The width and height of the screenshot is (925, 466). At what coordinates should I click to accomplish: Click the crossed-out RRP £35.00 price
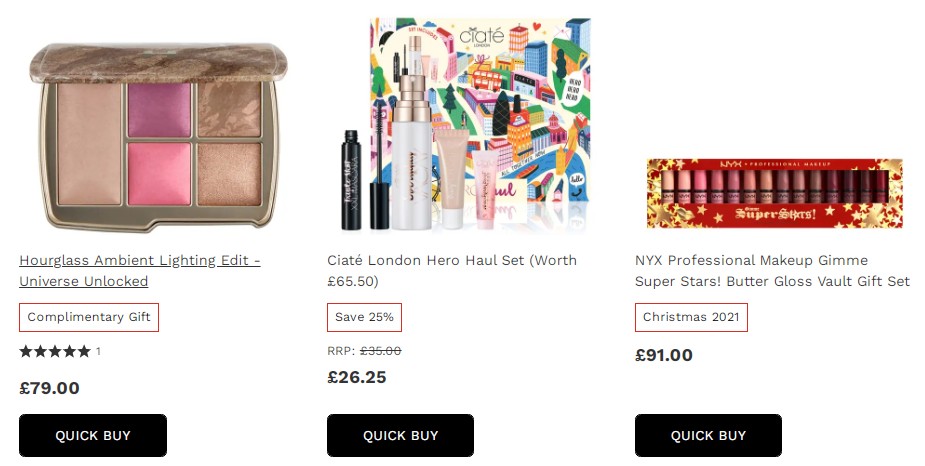click(380, 351)
